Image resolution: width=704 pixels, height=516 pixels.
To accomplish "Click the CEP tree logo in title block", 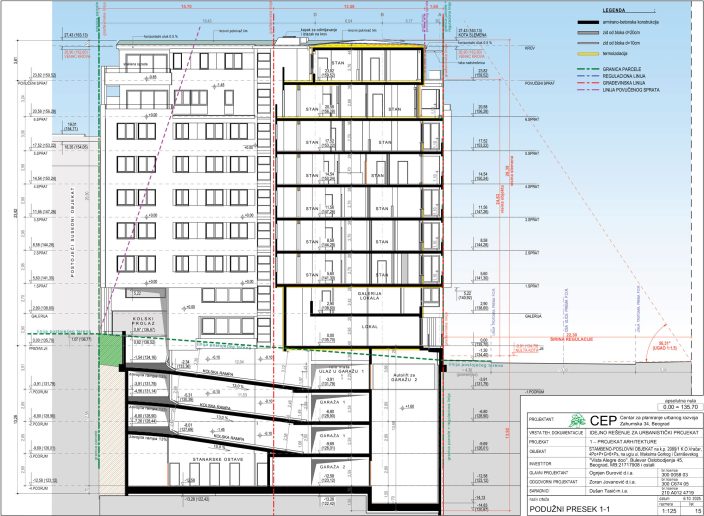I will [577, 422].
